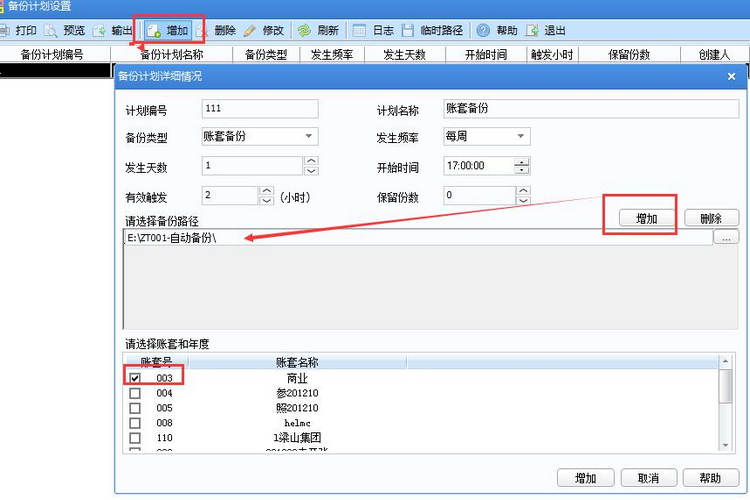Click the Modify (修改) pencil icon
The height and width of the screenshot is (500, 750).
click(x=250, y=31)
